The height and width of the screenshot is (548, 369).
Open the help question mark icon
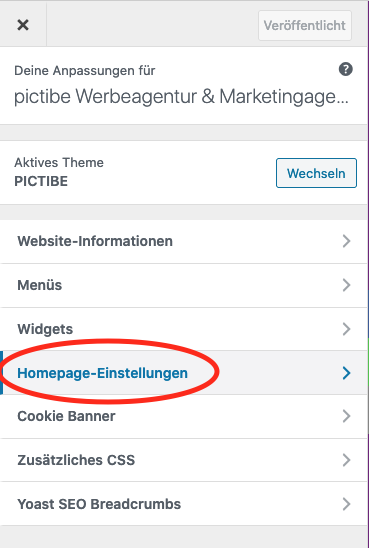tap(346, 69)
